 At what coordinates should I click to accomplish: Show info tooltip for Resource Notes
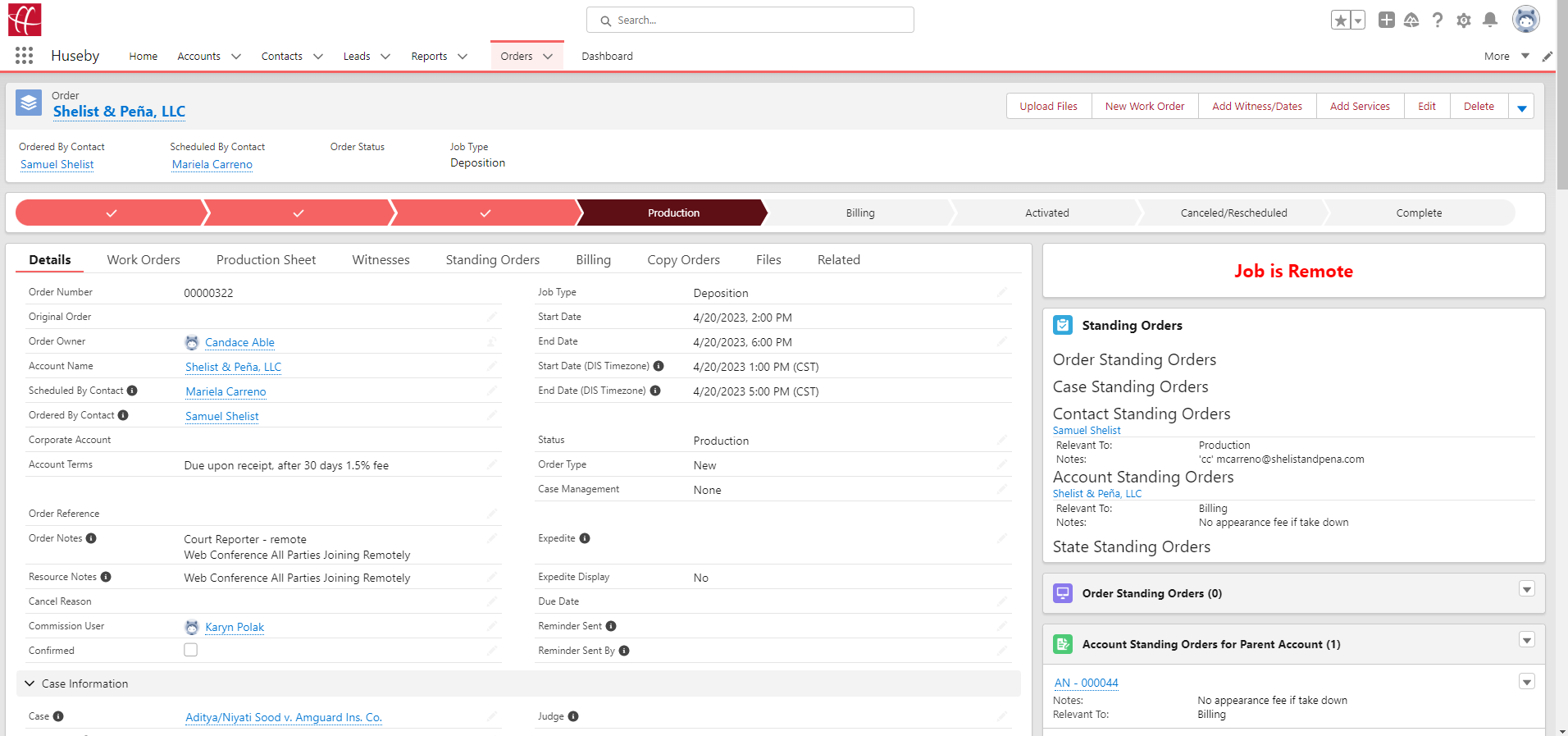coord(106,577)
